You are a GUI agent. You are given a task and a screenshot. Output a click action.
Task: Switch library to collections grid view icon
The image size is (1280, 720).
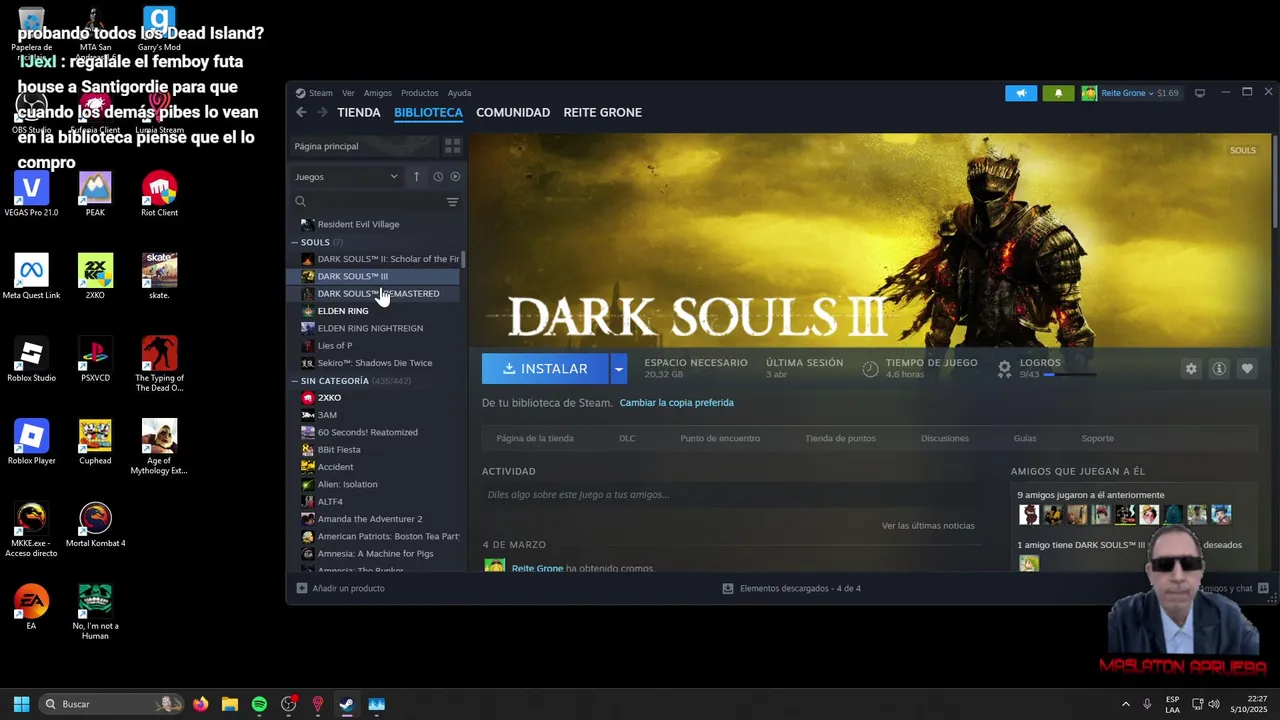pos(452,146)
